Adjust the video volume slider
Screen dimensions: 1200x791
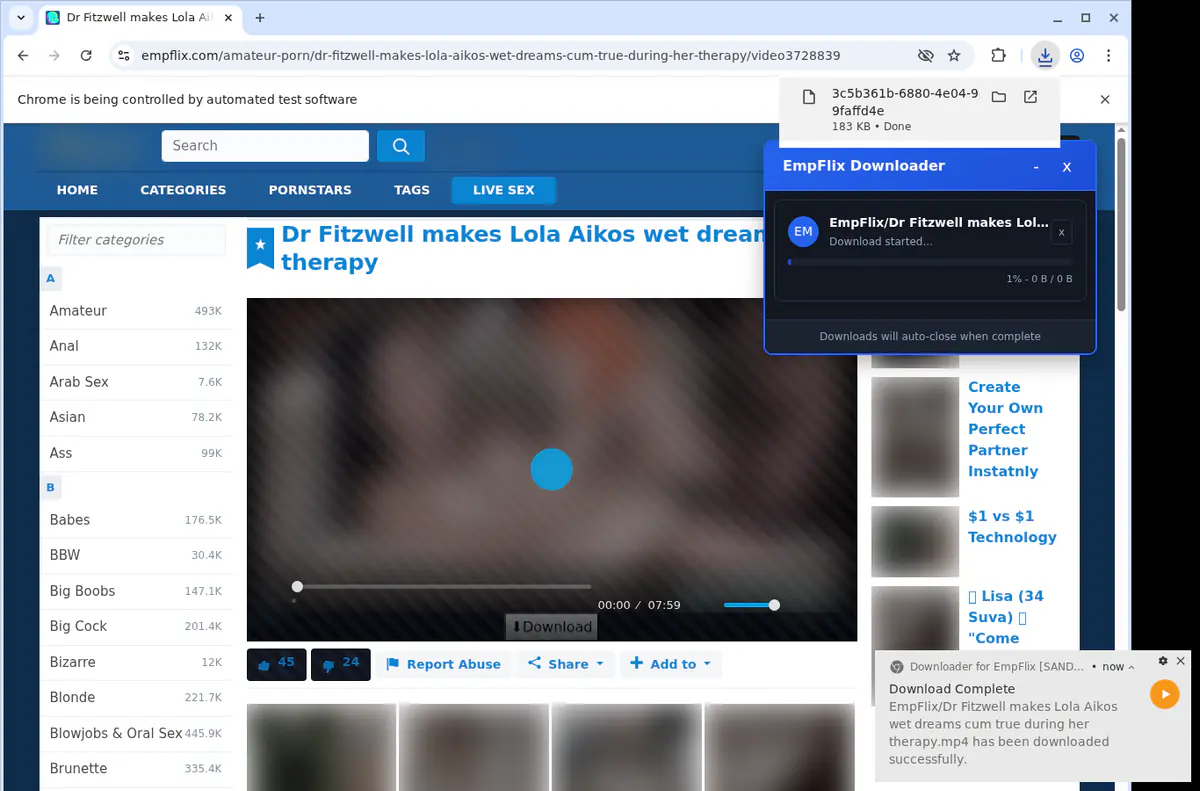point(750,605)
